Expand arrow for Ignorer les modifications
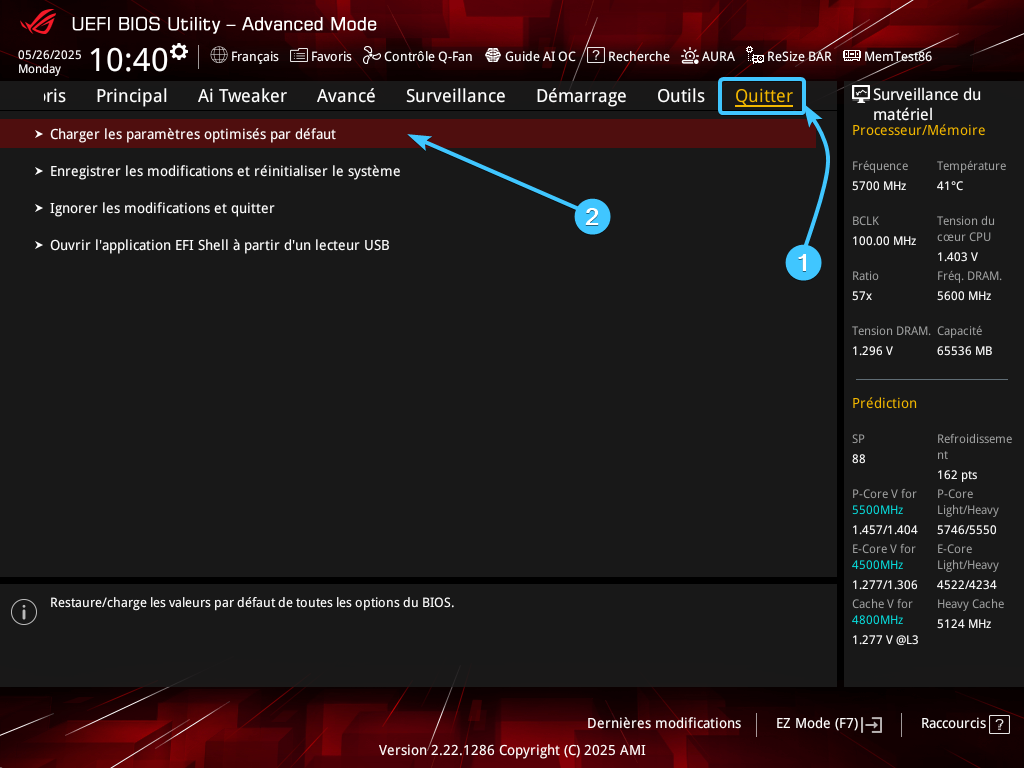The image size is (1024, 768). pyautogui.click(x=39, y=208)
